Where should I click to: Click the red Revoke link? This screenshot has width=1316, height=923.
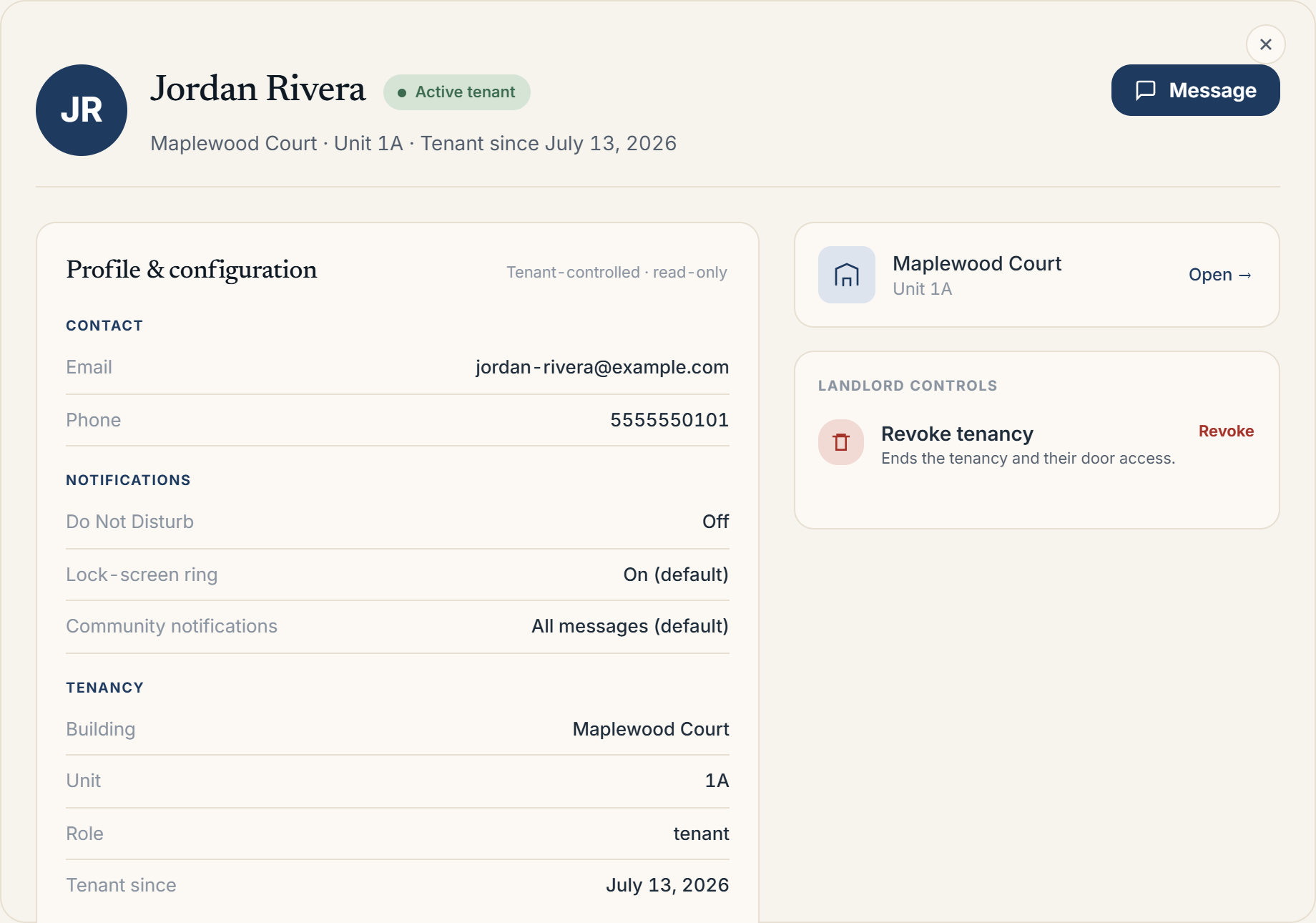click(x=1226, y=431)
